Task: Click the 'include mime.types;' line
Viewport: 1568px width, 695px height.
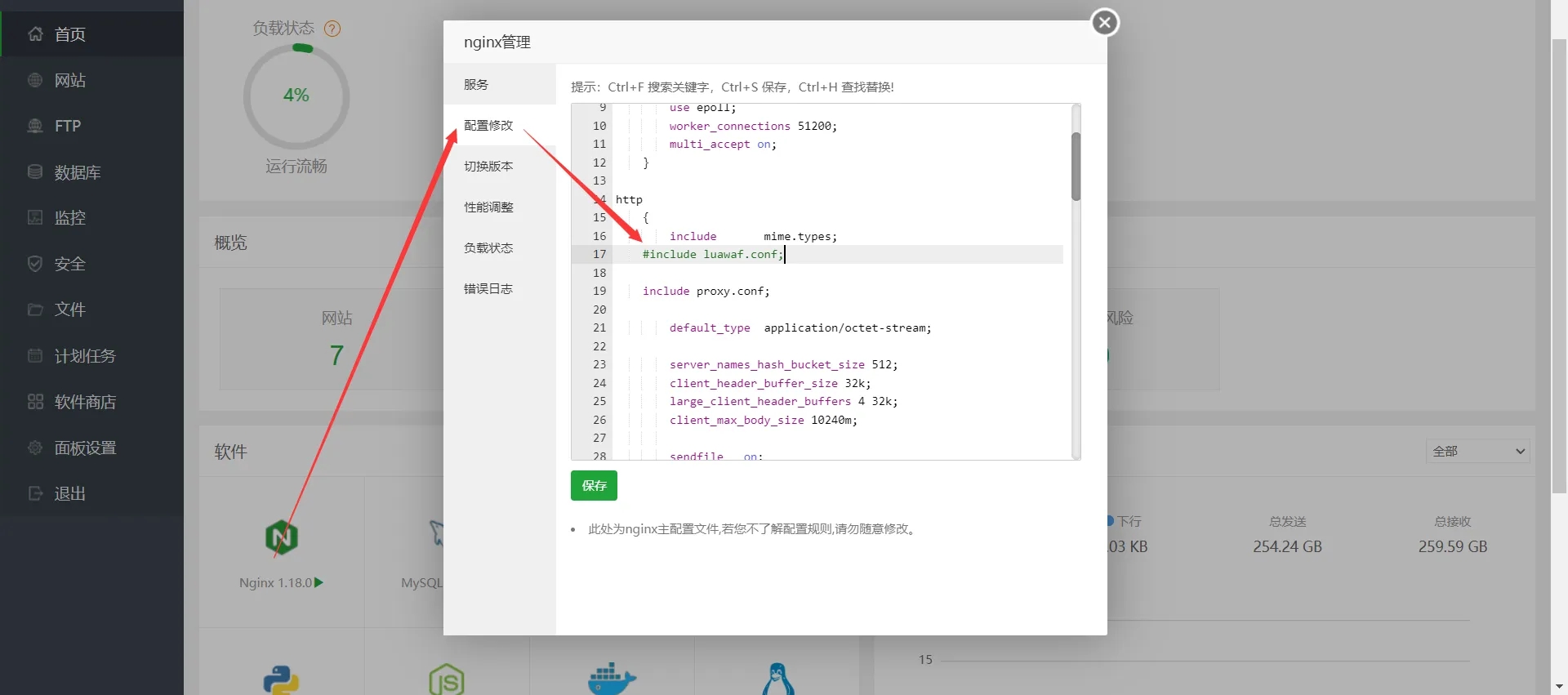Action: pyautogui.click(x=753, y=236)
